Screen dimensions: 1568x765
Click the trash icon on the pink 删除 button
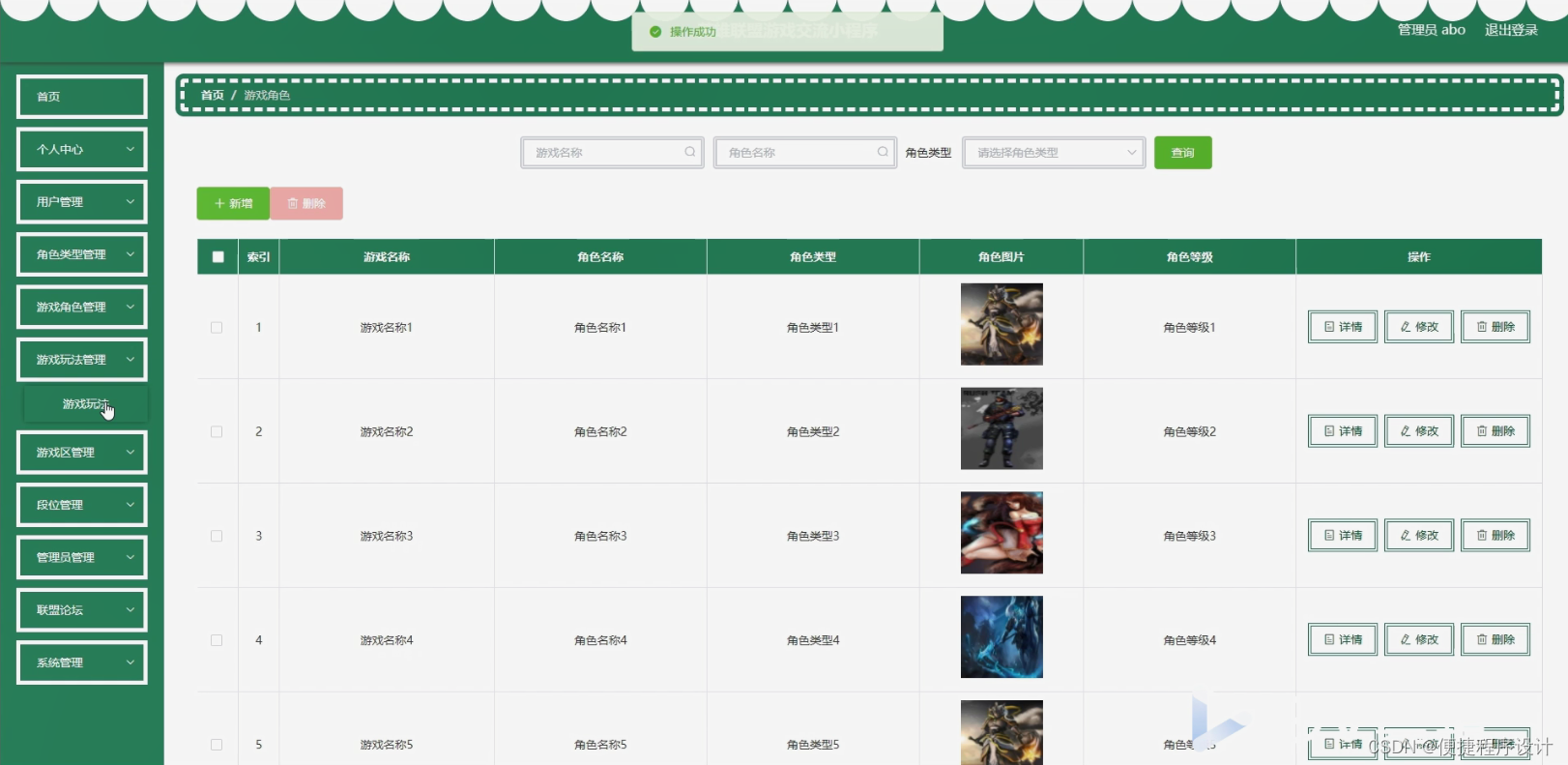pos(293,203)
